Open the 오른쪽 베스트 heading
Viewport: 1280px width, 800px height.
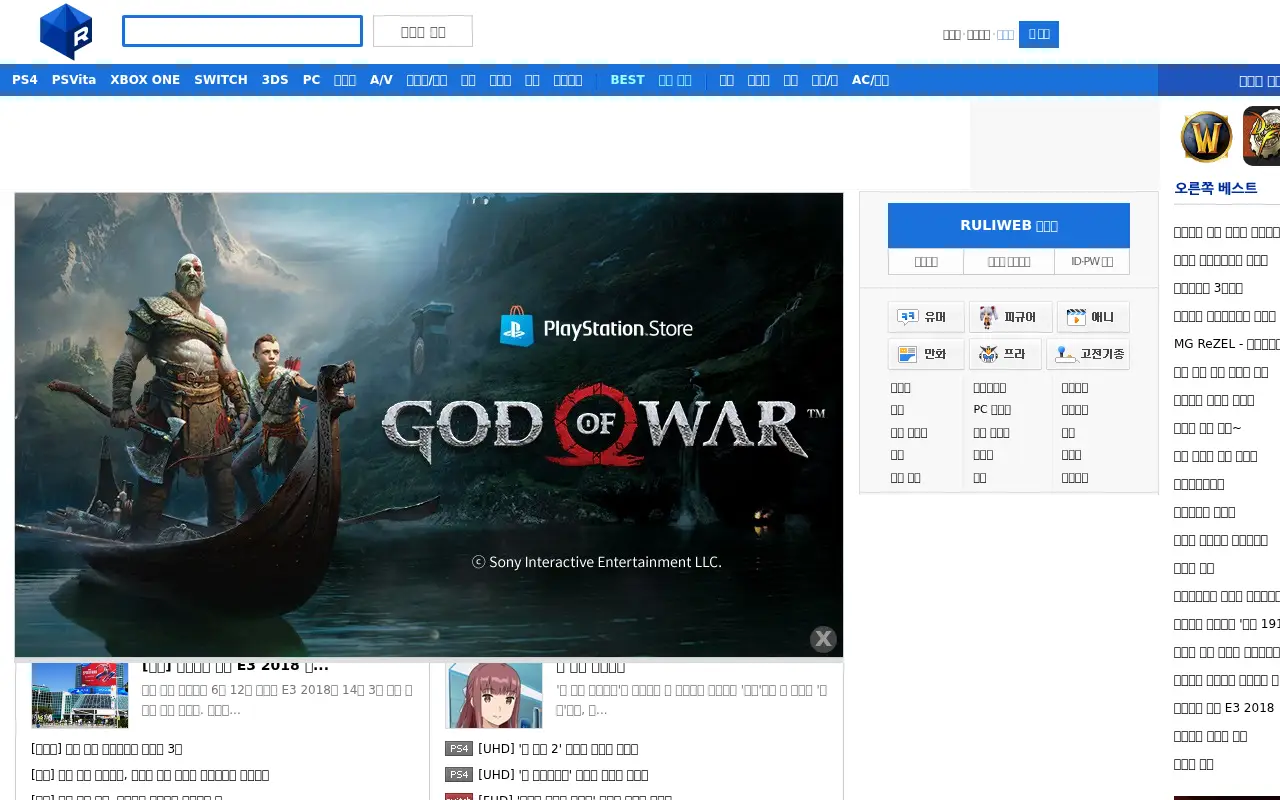[x=1216, y=188]
